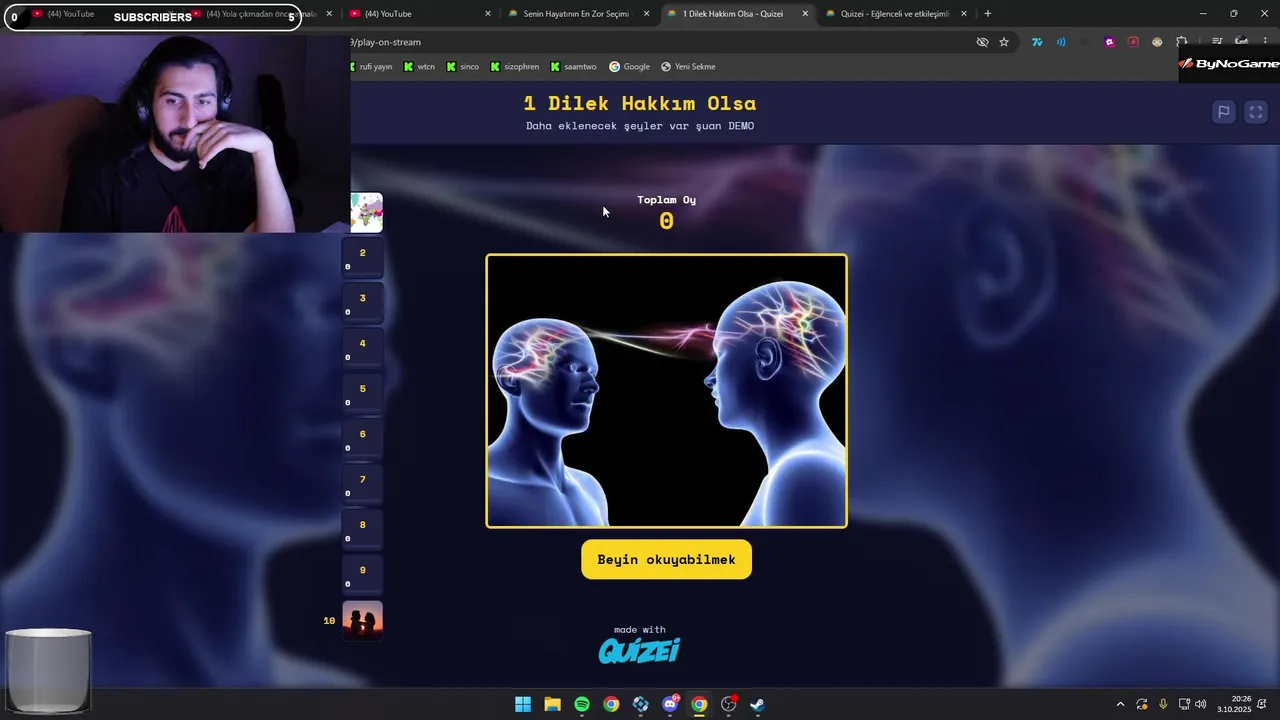Viewport: 1280px width, 720px height.
Task: Click the '1 Dilek Hakkım Olsa' title
Action: pyautogui.click(x=640, y=103)
